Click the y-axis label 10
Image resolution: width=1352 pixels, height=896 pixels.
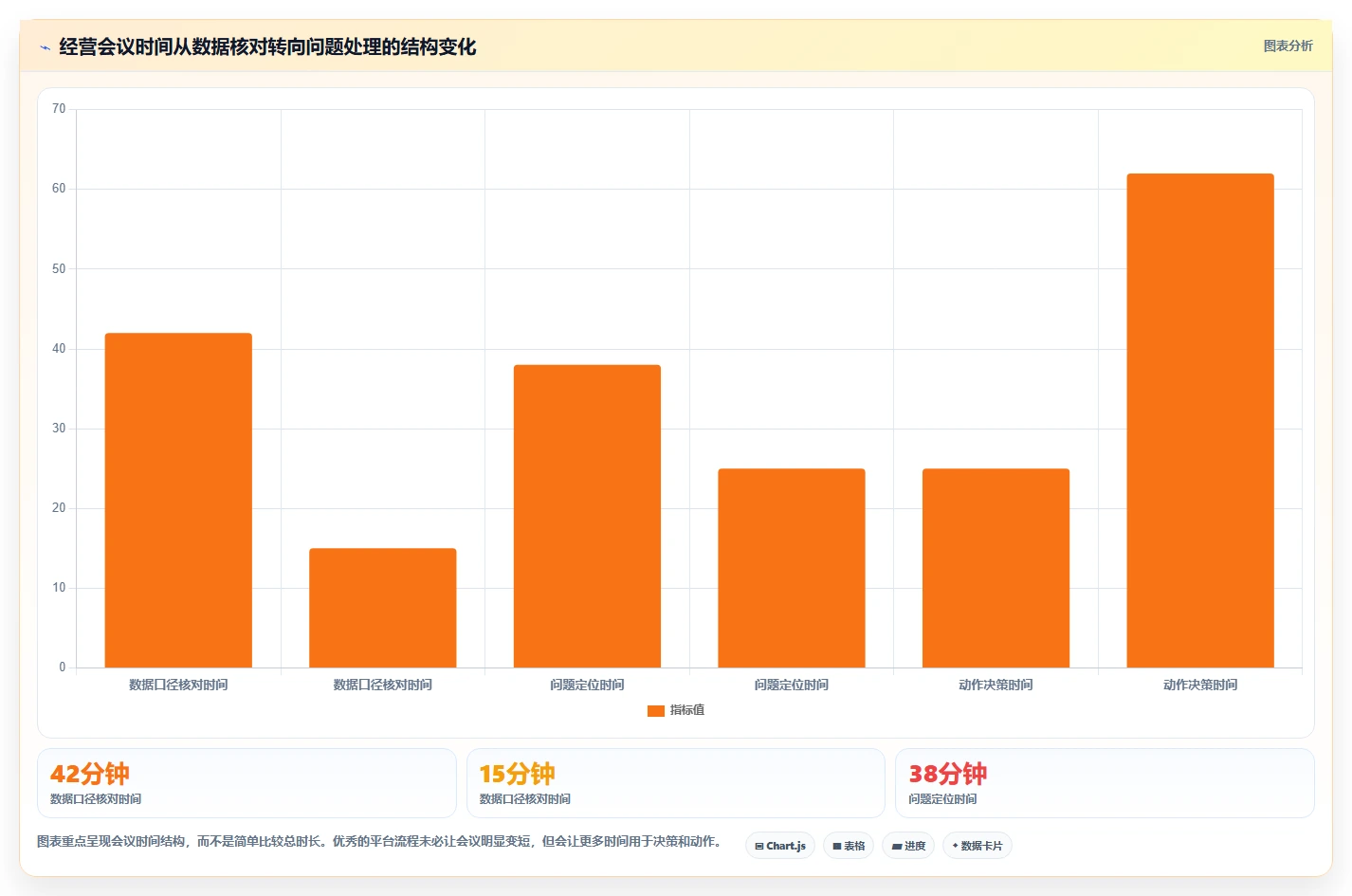click(x=59, y=588)
